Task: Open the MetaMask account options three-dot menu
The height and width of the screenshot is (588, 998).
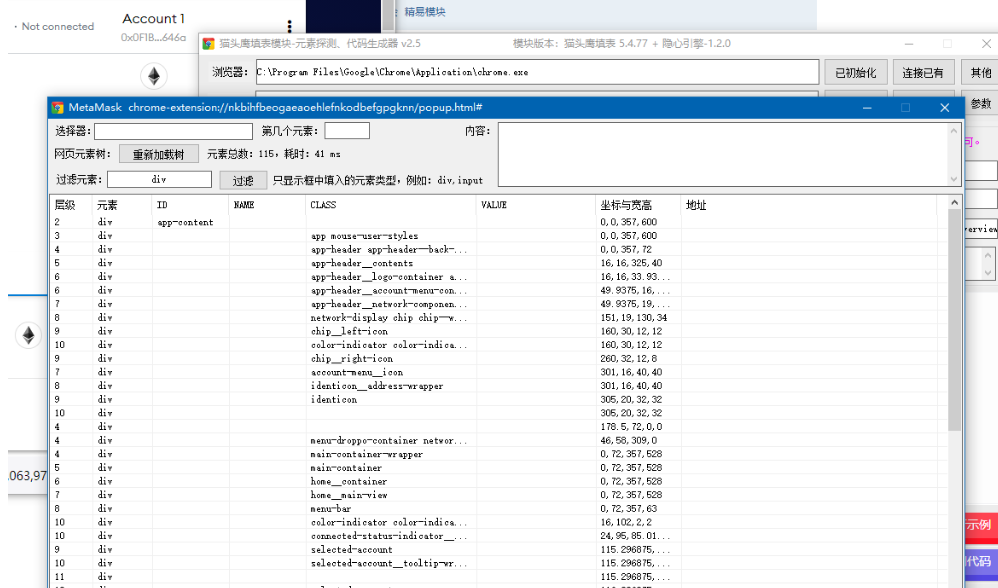Action: (290, 26)
